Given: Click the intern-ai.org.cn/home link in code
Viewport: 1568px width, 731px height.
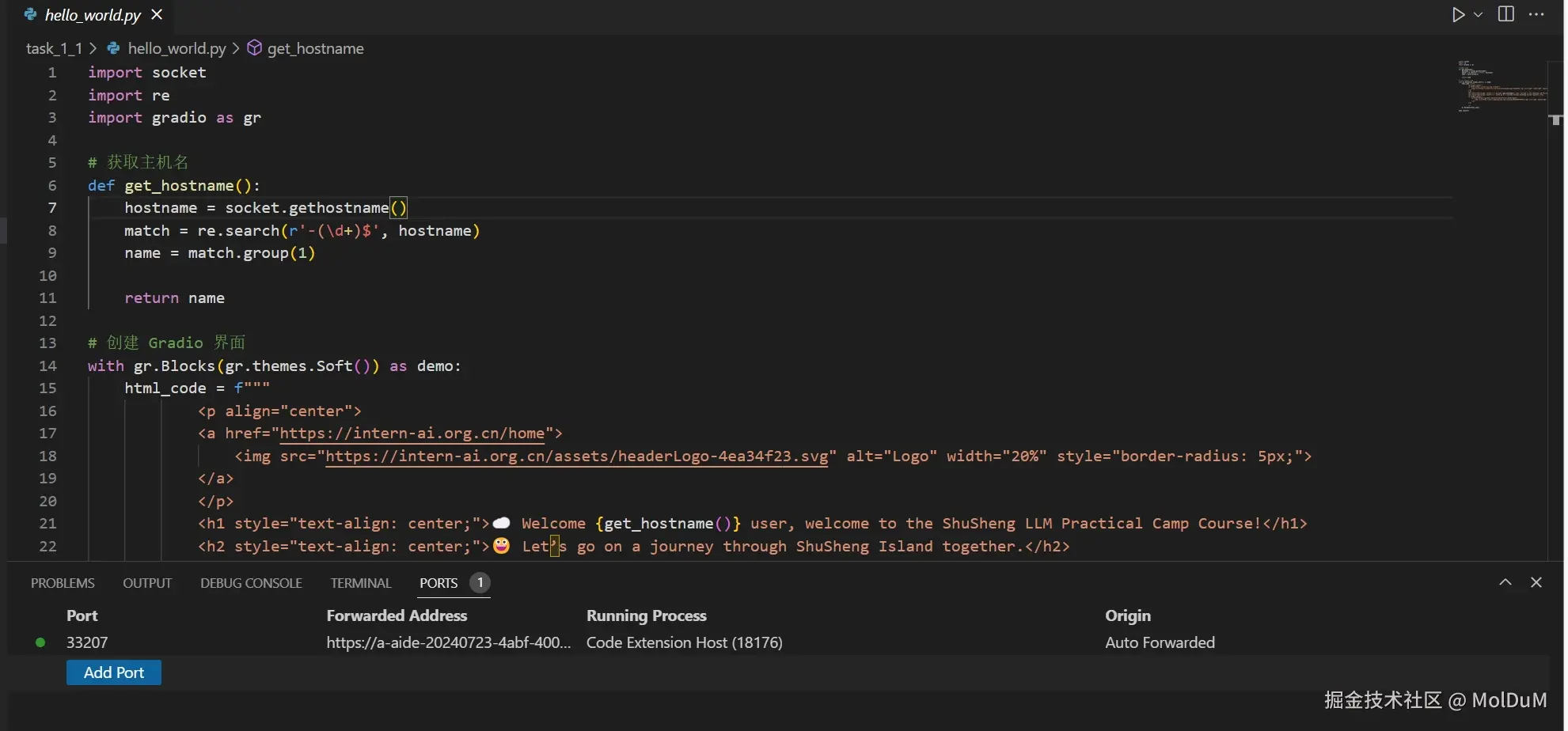Looking at the screenshot, I should coord(412,434).
